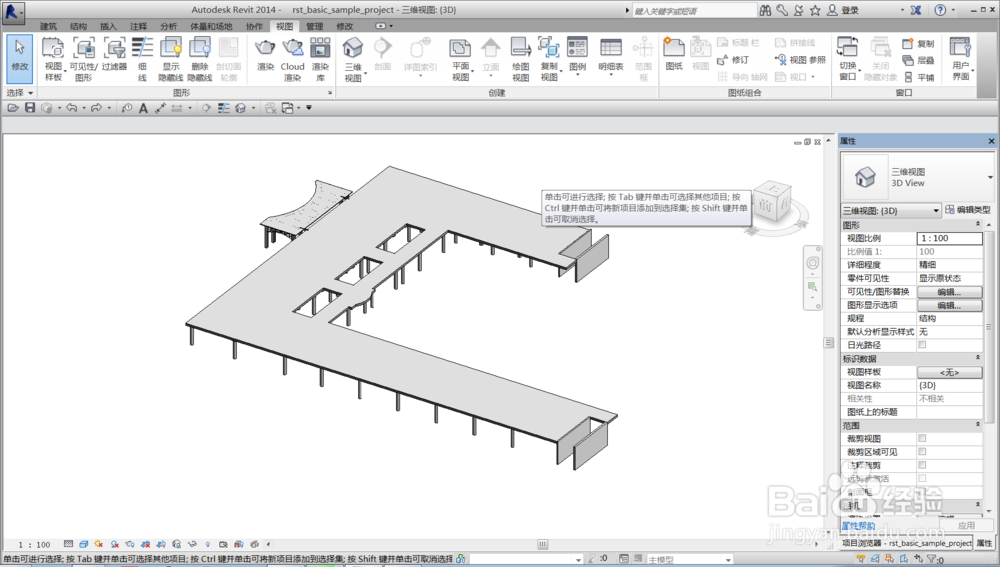Click 登录 sign in
Viewport: 1000px width, 567px height.
(x=842, y=10)
